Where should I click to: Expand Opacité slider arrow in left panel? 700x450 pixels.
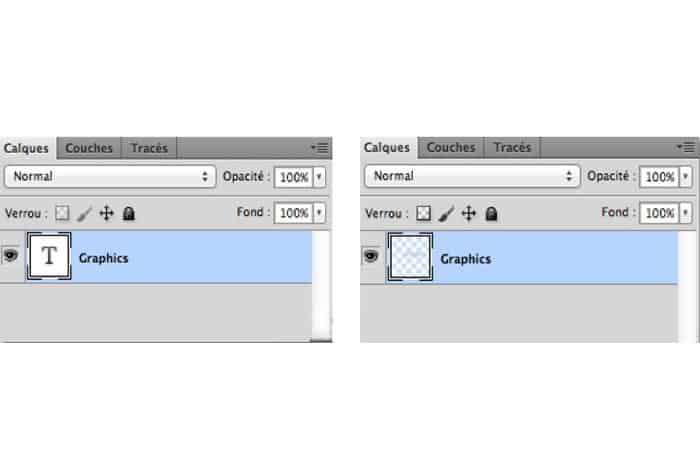[x=319, y=176]
